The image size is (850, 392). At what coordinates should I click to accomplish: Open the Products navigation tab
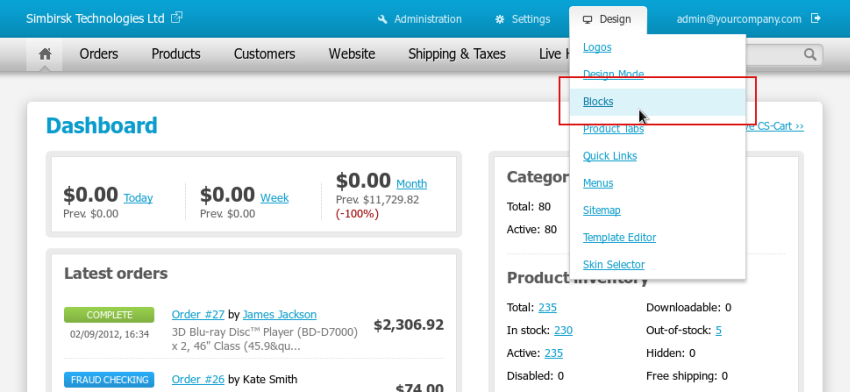176,54
